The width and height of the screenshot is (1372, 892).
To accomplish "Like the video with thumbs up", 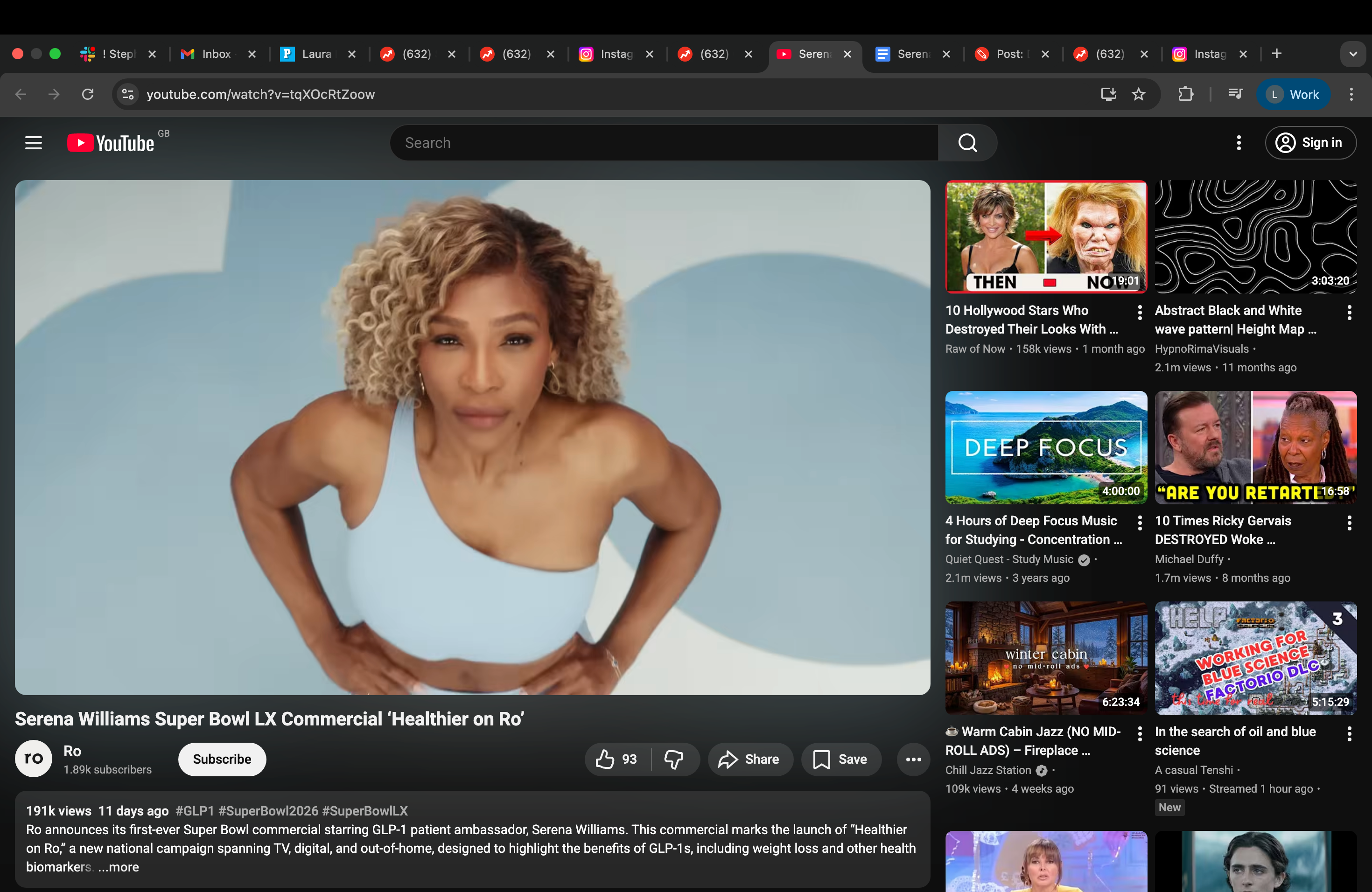I will (x=617, y=759).
